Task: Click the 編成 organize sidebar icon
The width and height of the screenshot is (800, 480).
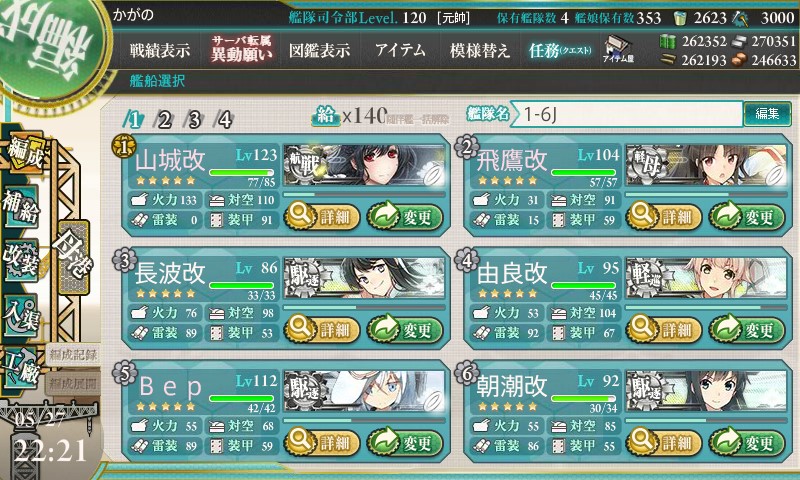Action: pyautogui.click(x=24, y=153)
